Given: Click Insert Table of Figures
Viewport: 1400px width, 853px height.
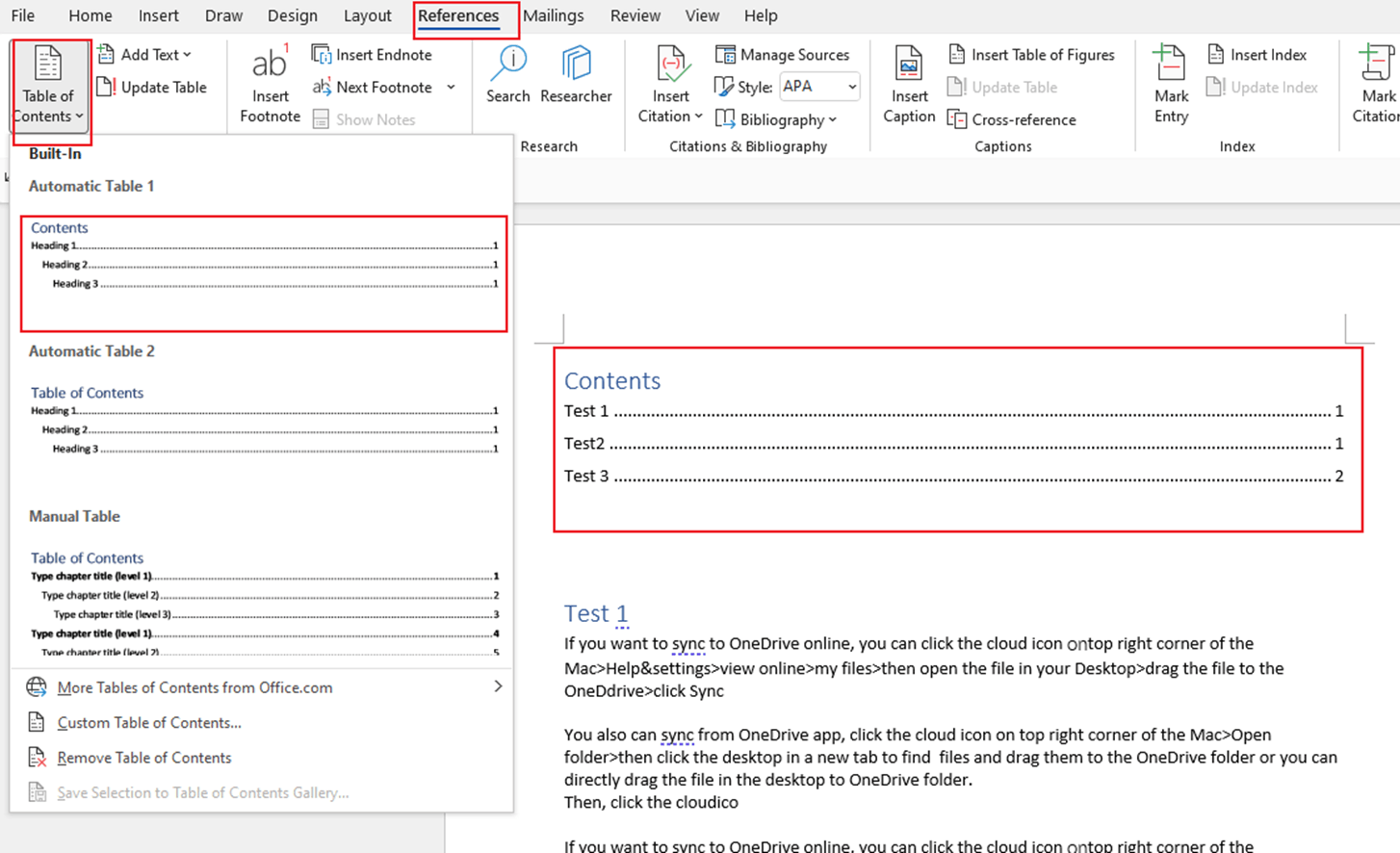Looking at the screenshot, I should tap(1031, 55).
